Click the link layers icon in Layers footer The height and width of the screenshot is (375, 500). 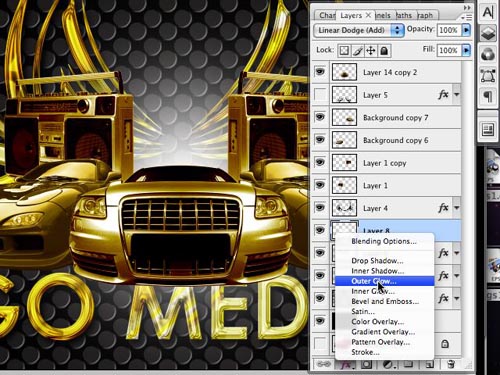pyautogui.click(x=323, y=364)
